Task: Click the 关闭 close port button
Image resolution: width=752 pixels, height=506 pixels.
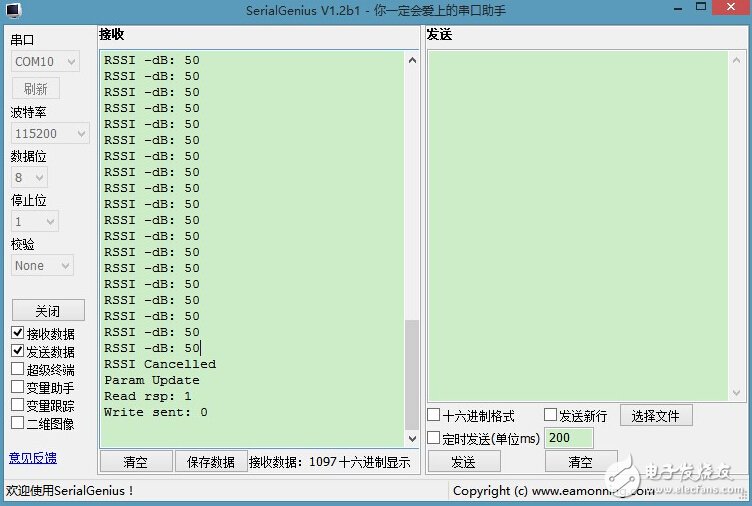Action: tap(48, 311)
